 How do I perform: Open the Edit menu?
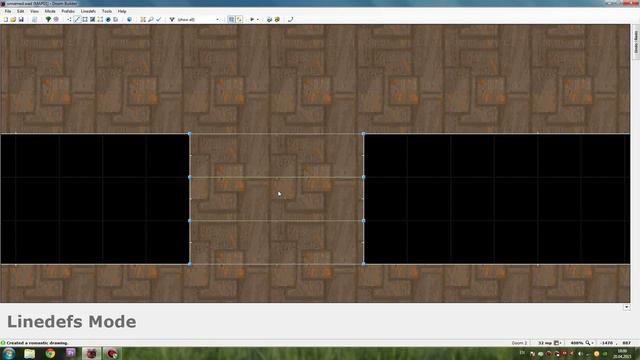tap(20, 11)
